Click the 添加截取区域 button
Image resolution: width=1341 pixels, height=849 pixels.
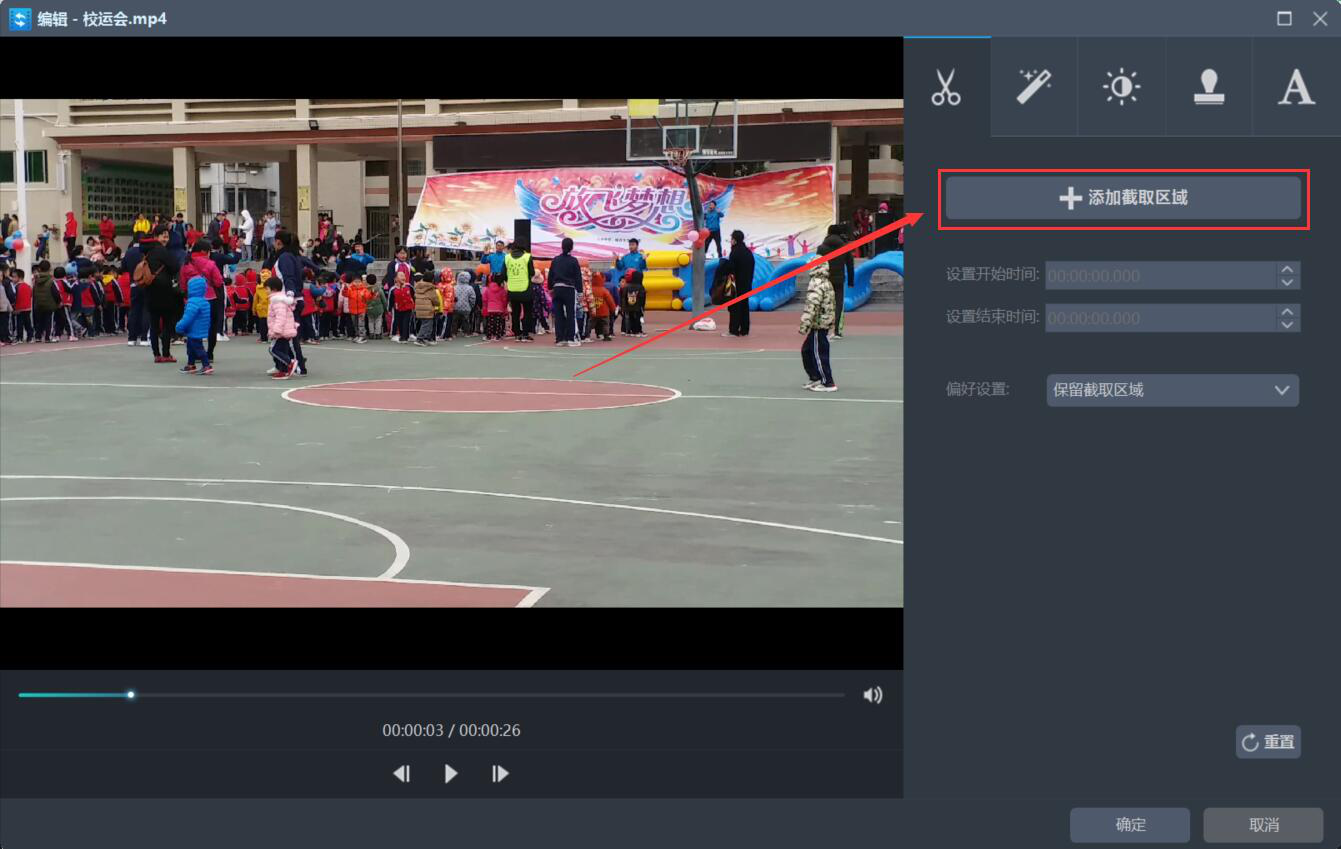tap(1123, 198)
